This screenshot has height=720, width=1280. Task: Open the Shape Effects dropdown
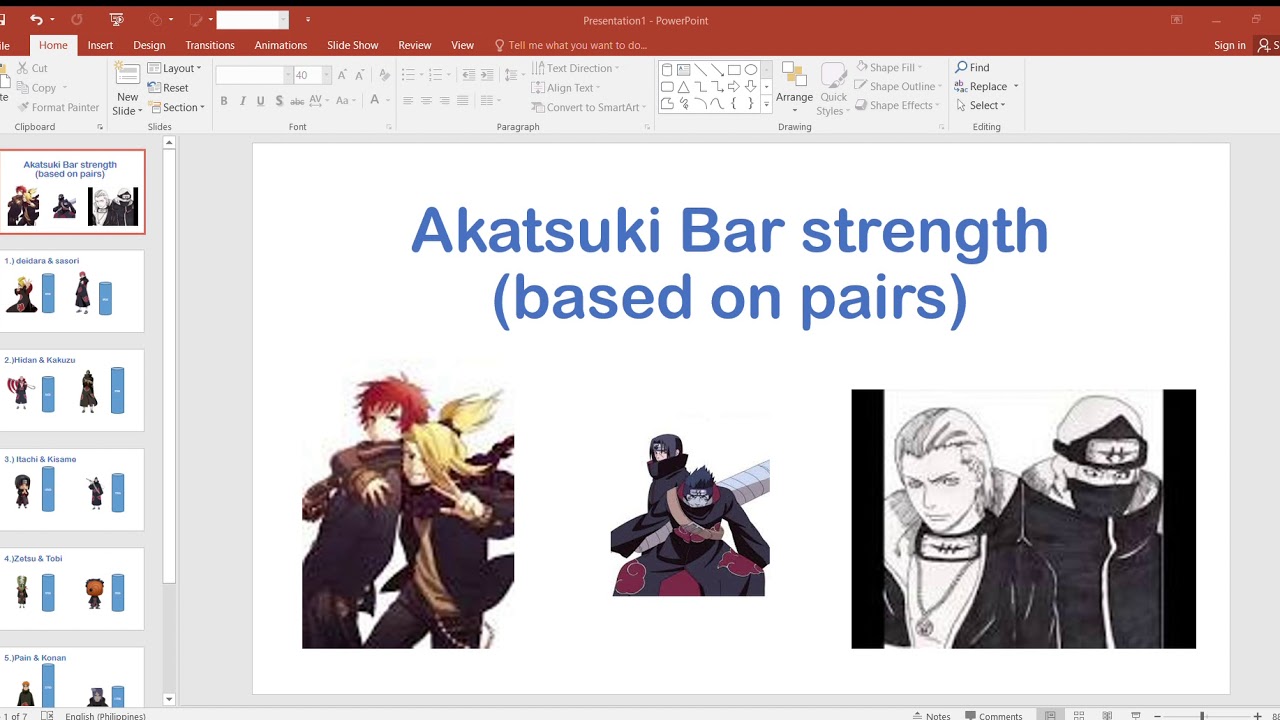(897, 105)
